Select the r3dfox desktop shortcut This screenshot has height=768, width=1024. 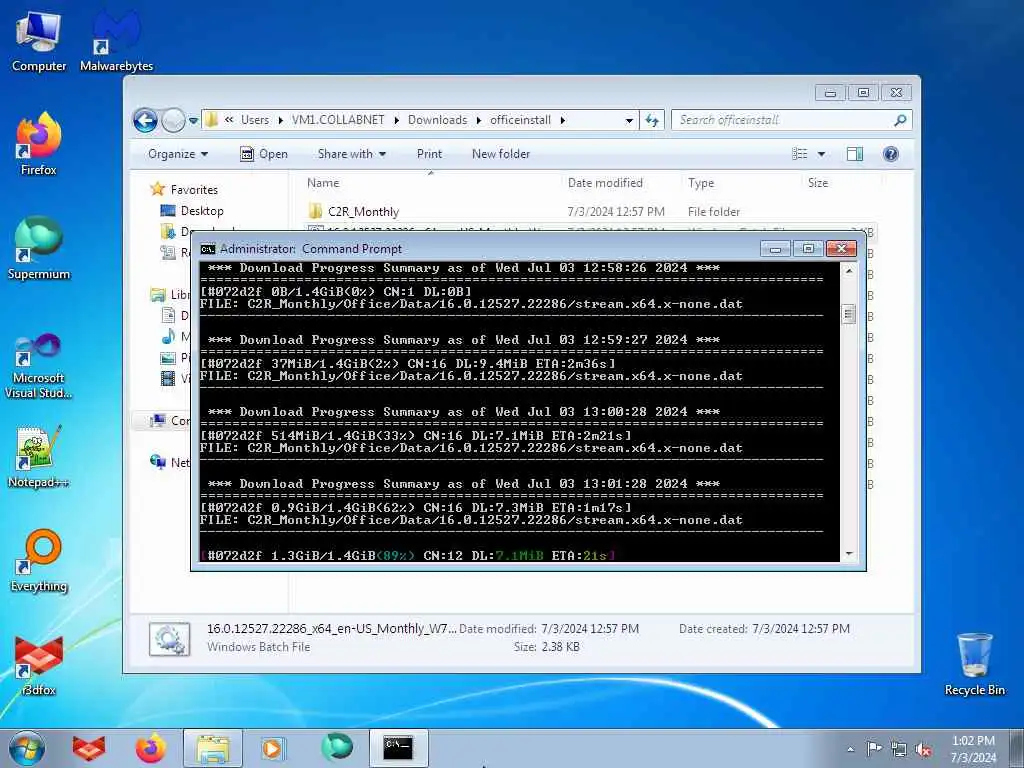click(39, 665)
